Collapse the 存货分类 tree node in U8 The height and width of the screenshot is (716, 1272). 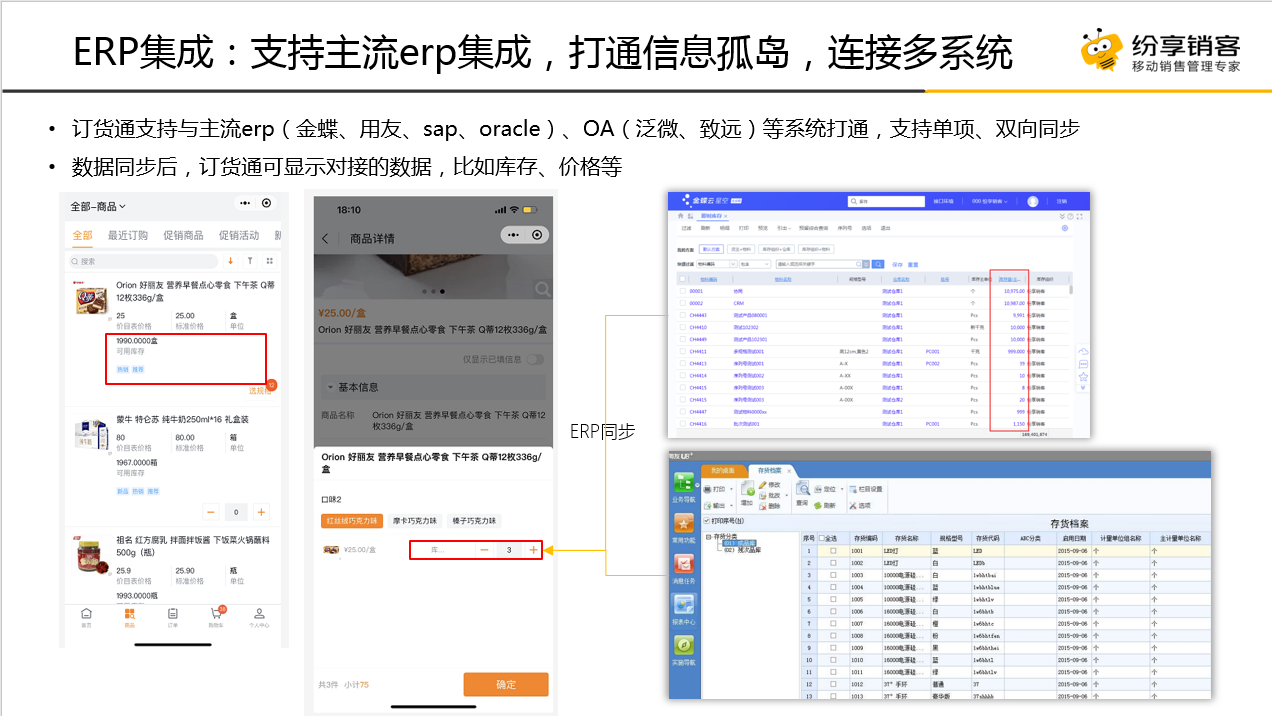point(708,536)
